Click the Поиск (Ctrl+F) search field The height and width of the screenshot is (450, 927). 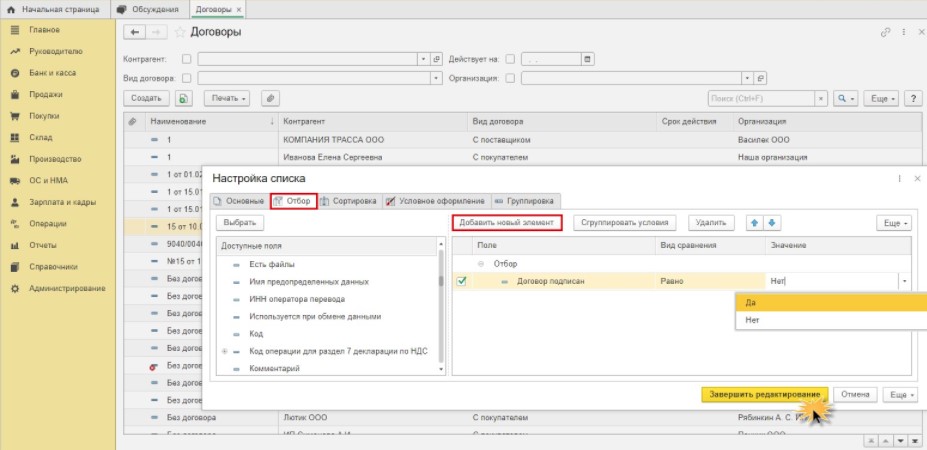(765, 99)
